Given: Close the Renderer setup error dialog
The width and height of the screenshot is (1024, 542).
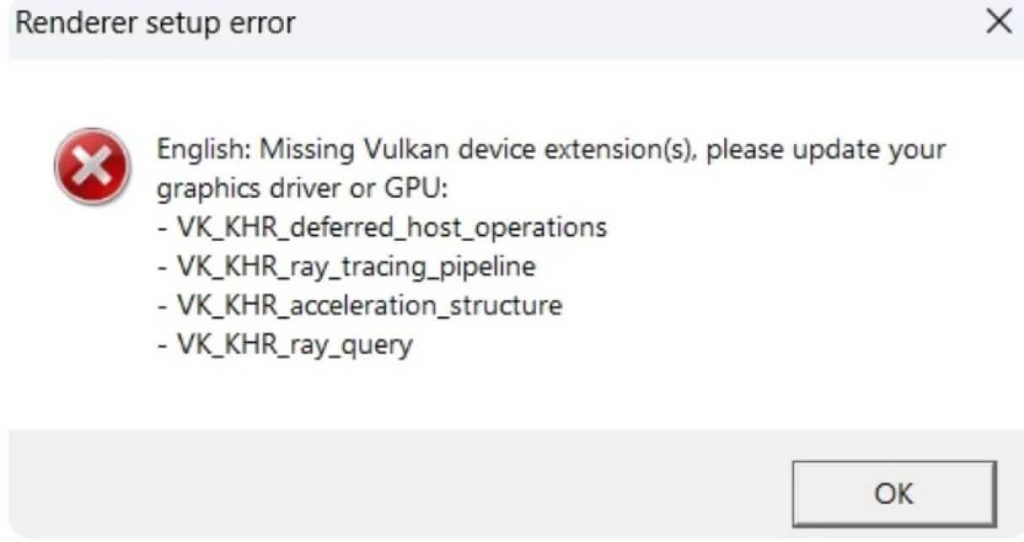Looking at the screenshot, I should [x=997, y=23].
